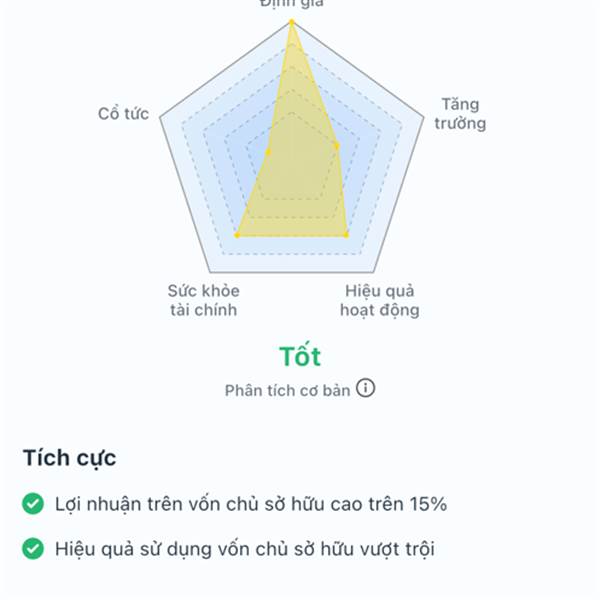Click the yellow data point on Cổ tức axis

pyautogui.click(x=268, y=151)
